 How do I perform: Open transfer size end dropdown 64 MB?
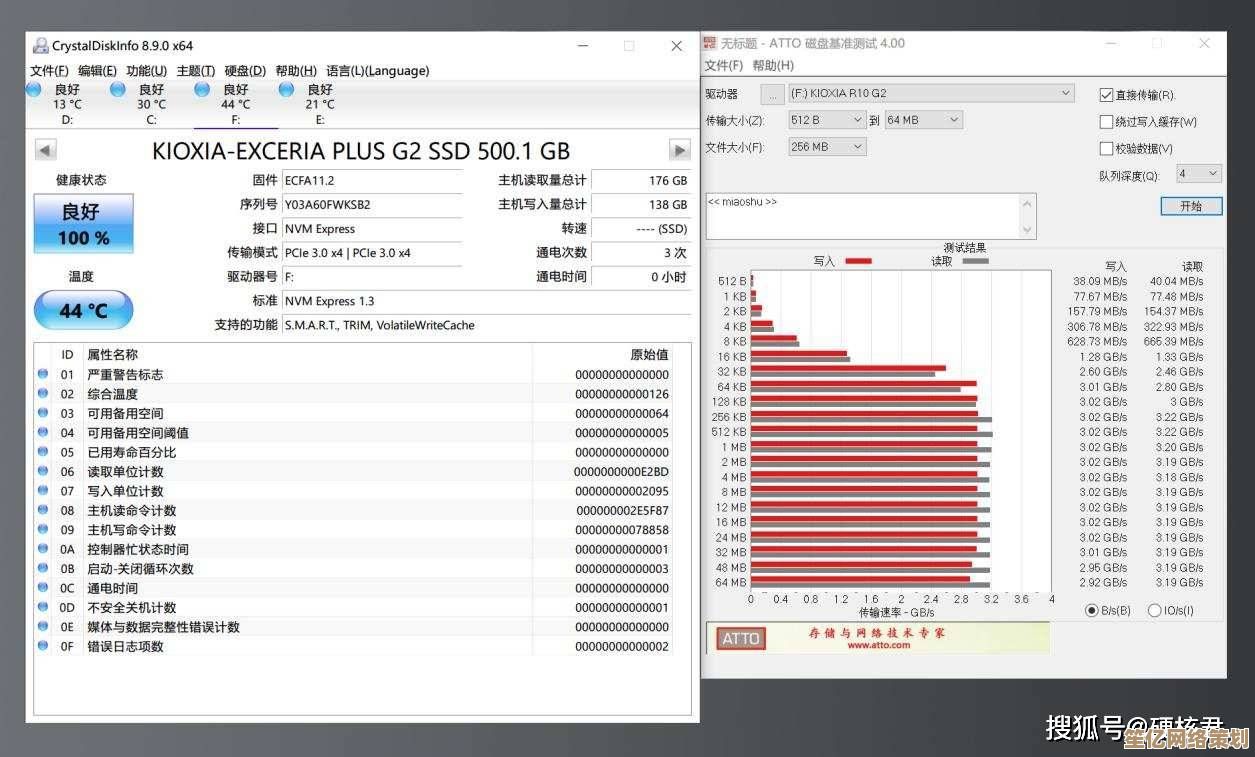pyautogui.click(x=923, y=120)
